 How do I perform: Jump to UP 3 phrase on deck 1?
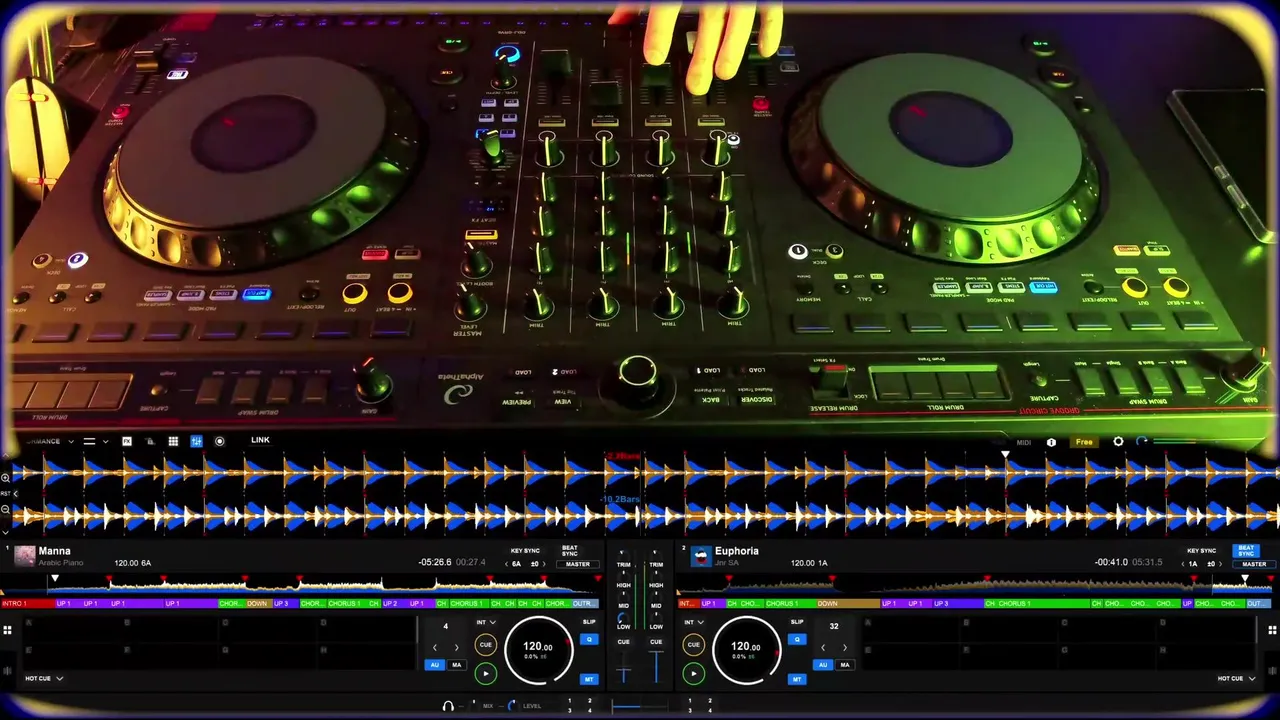[x=285, y=604]
